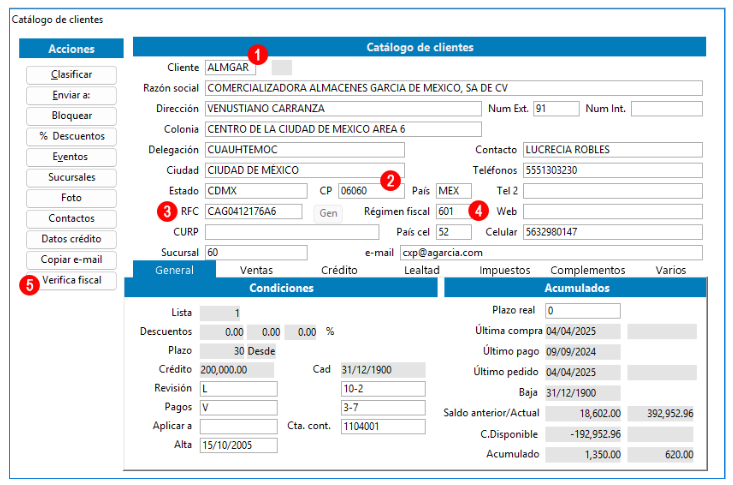Click the Delegación field CUAUHTEMOC
Screen dimensions: 733x485
click(x=305, y=150)
